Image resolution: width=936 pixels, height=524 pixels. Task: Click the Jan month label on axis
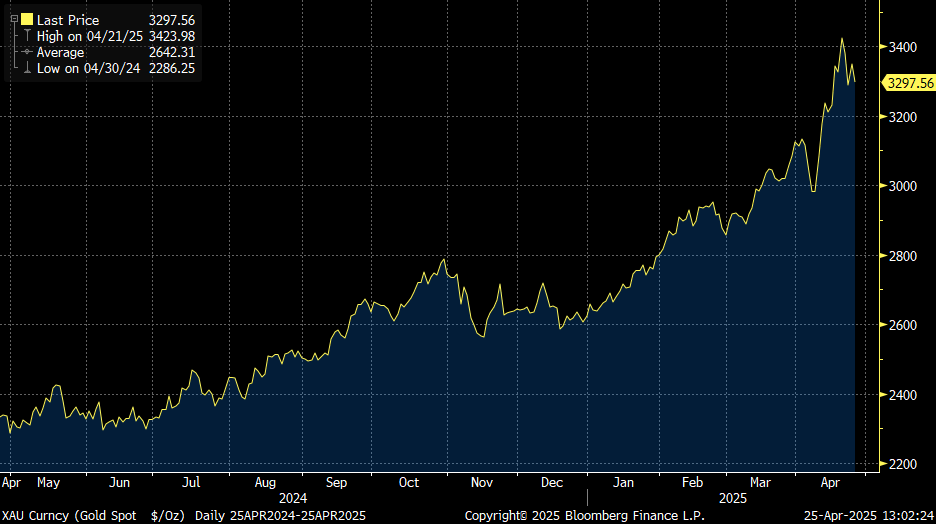point(623,483)
